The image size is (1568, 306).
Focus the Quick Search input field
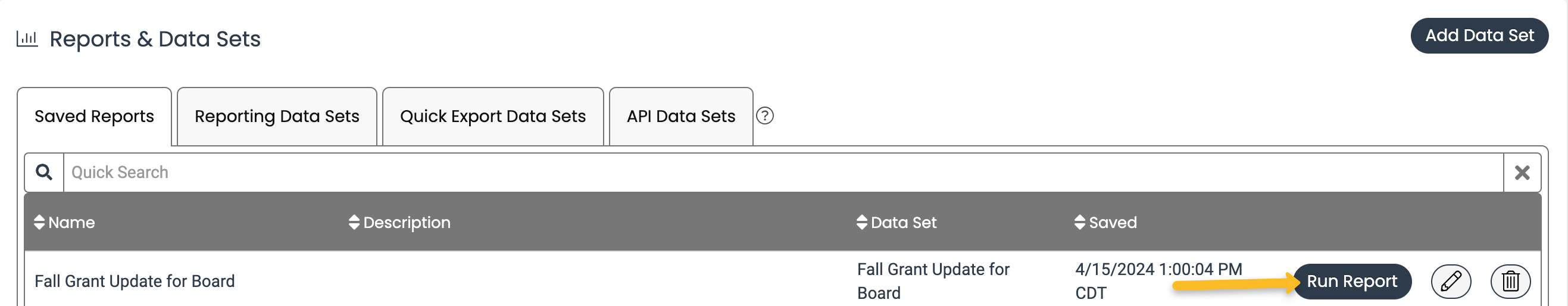tap(783, 173)
